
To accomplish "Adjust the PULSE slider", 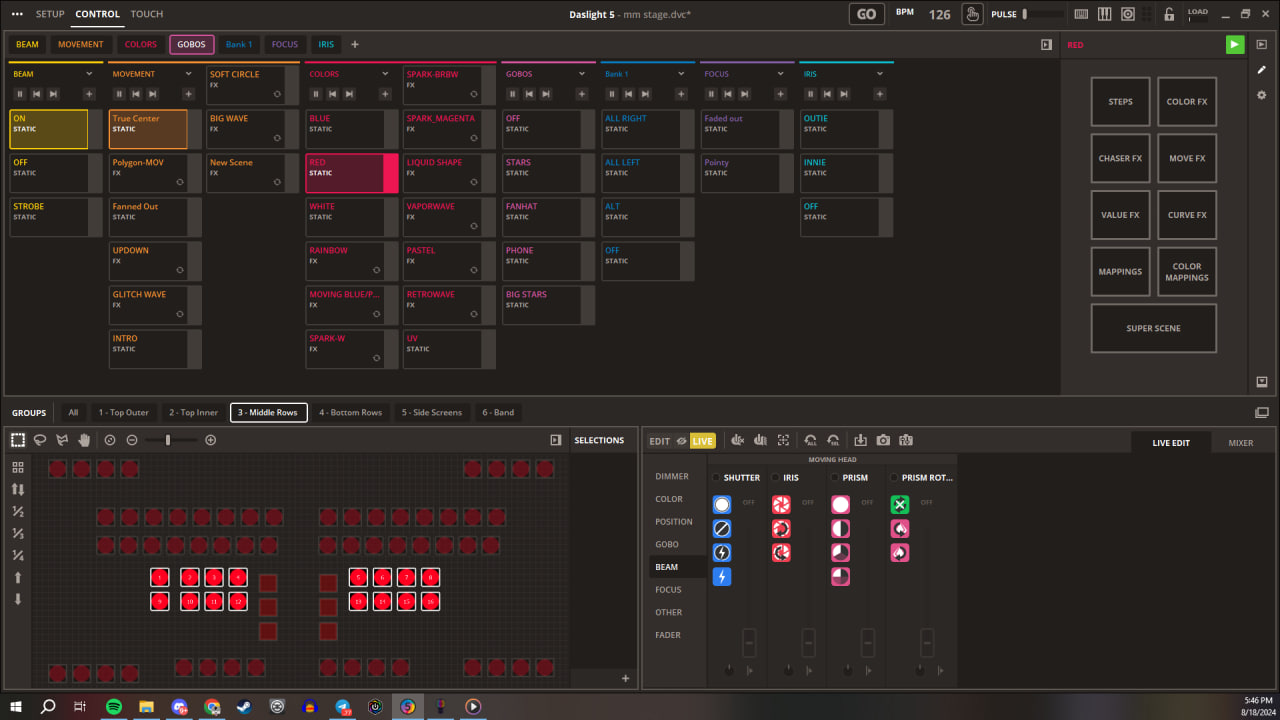I will point(1042,14).
